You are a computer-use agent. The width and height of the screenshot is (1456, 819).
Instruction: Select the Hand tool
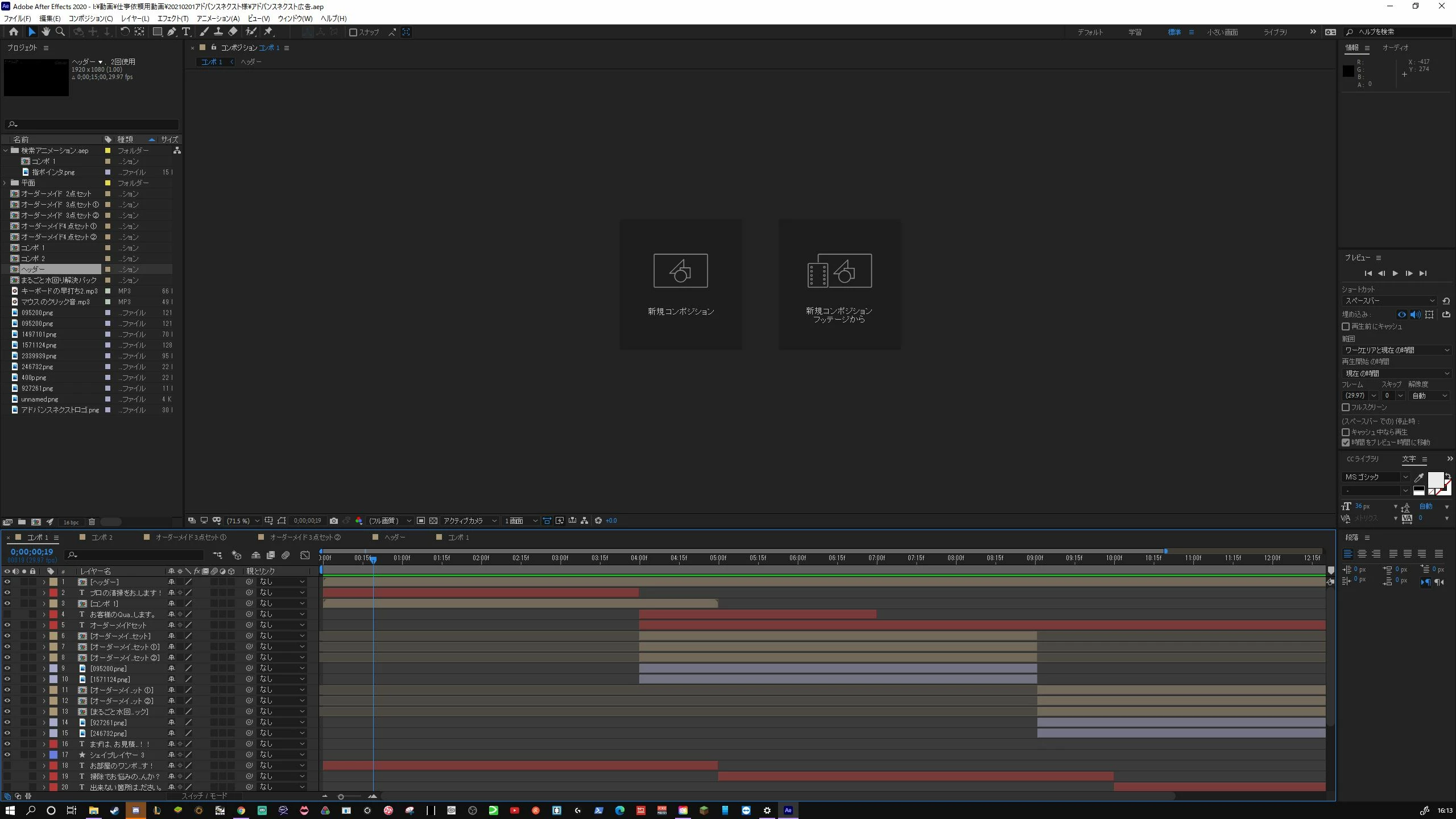(45, 32)
